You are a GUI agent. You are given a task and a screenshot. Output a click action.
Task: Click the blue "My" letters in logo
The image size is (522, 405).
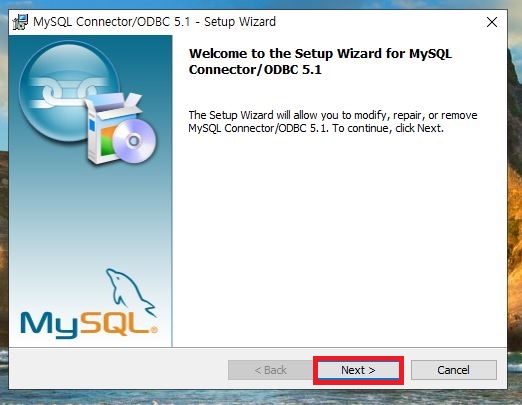tap(49, 325)
